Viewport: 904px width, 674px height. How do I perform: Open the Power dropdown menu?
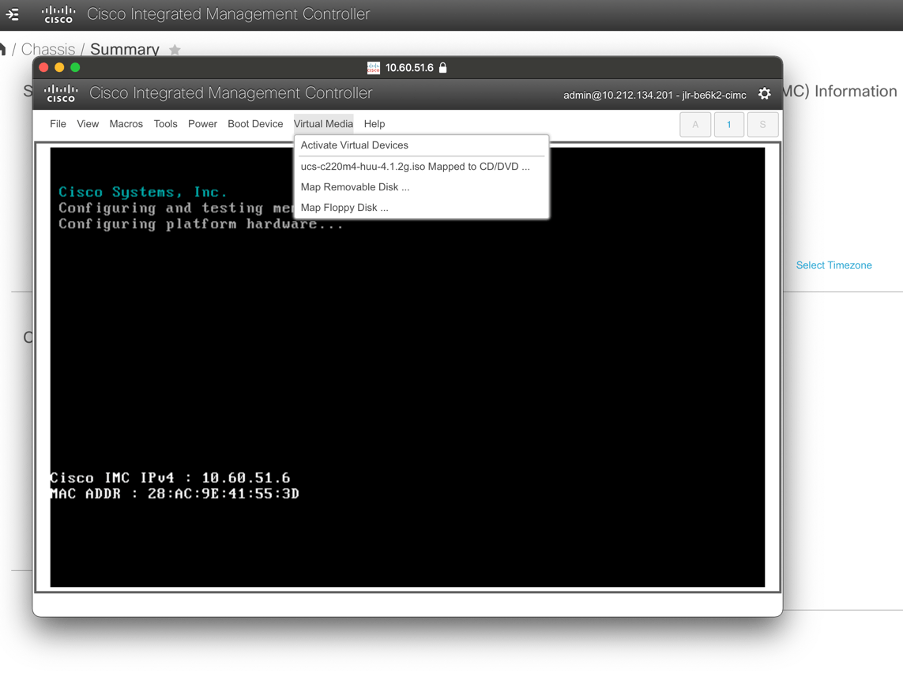(x=202, y=124)
